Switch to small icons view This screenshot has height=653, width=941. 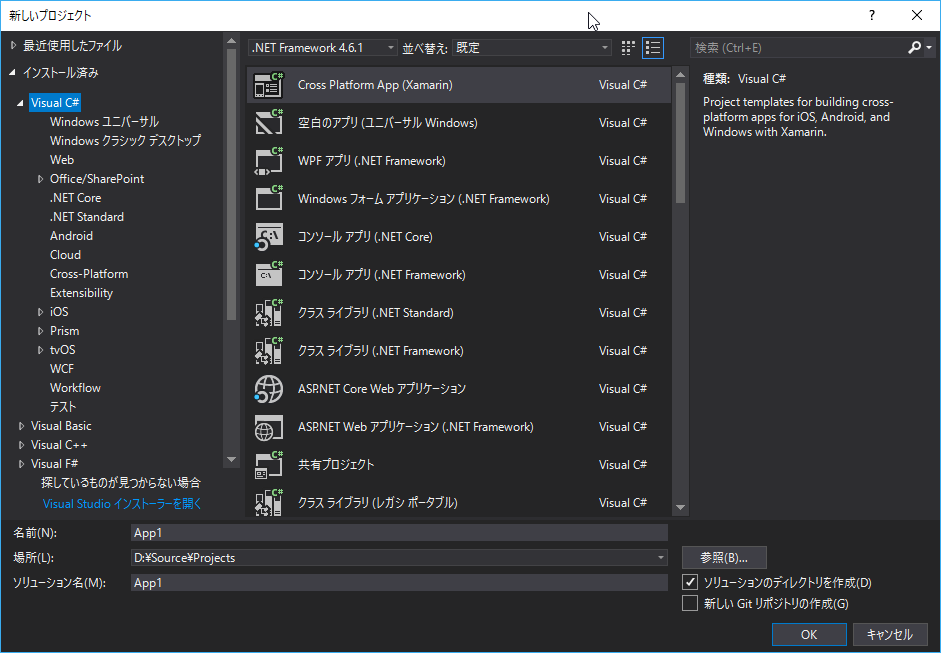click(x=628, y=48)
